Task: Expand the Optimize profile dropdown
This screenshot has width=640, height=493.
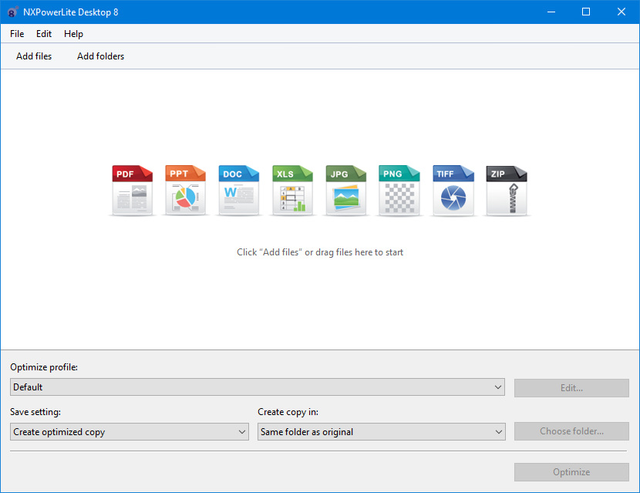Action: tap(257, 387)
